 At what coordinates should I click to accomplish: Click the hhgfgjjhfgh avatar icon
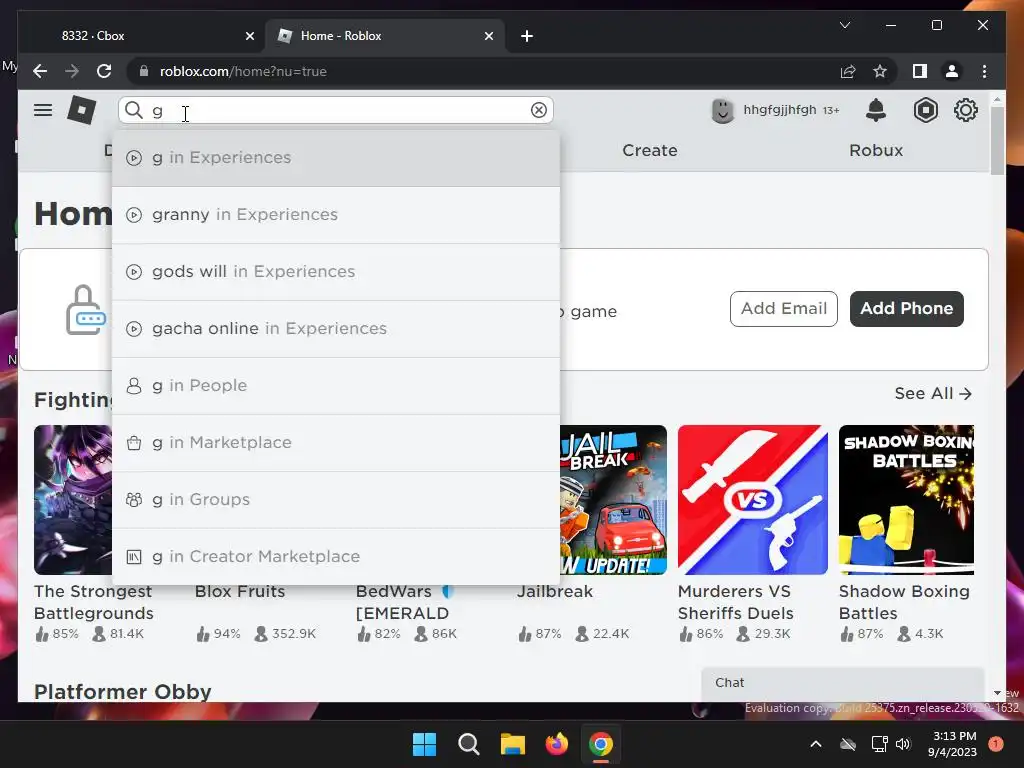click(722, 110)
